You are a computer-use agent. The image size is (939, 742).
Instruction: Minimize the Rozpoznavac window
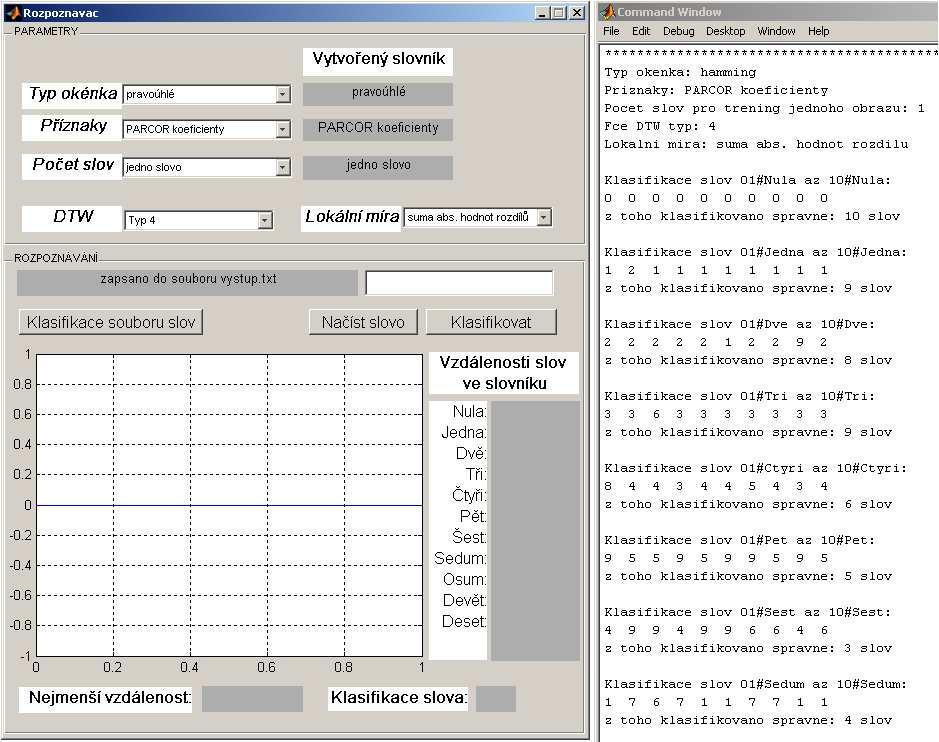(543, 13)
